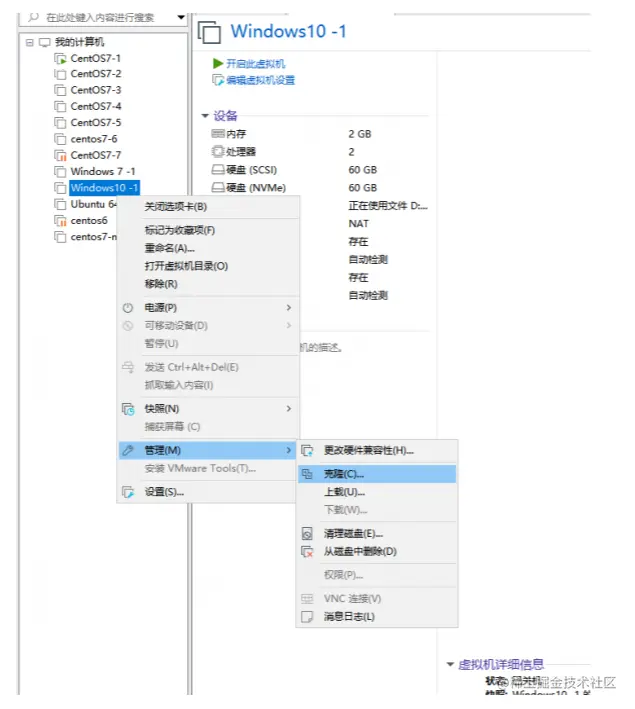The width and height of the screenshot is (635, 709).
Task: Select 清理磁盘(E)... submenu entry
Action: point(377,534)
